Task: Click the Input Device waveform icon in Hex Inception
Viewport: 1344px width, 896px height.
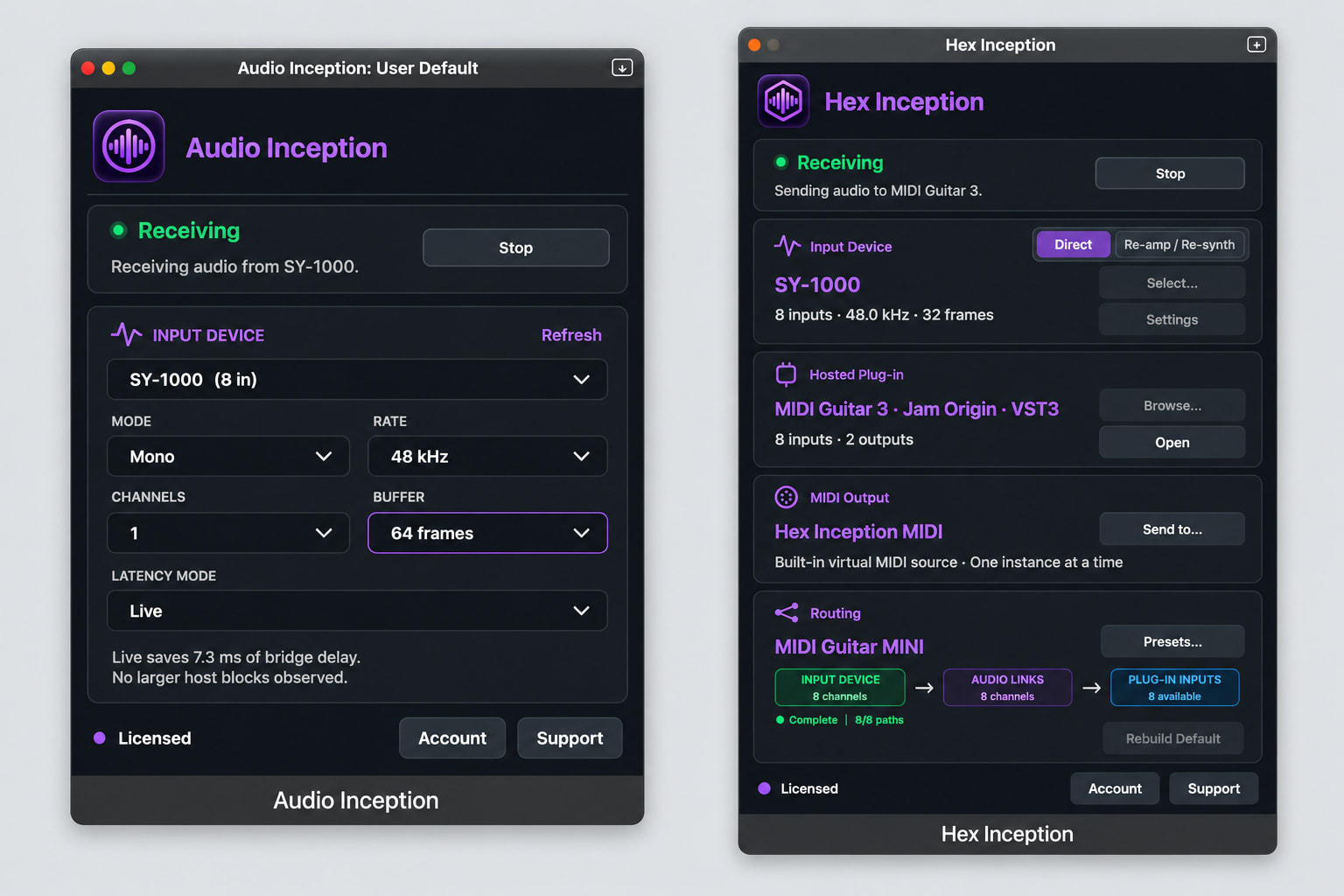Action: click(787, 246)
